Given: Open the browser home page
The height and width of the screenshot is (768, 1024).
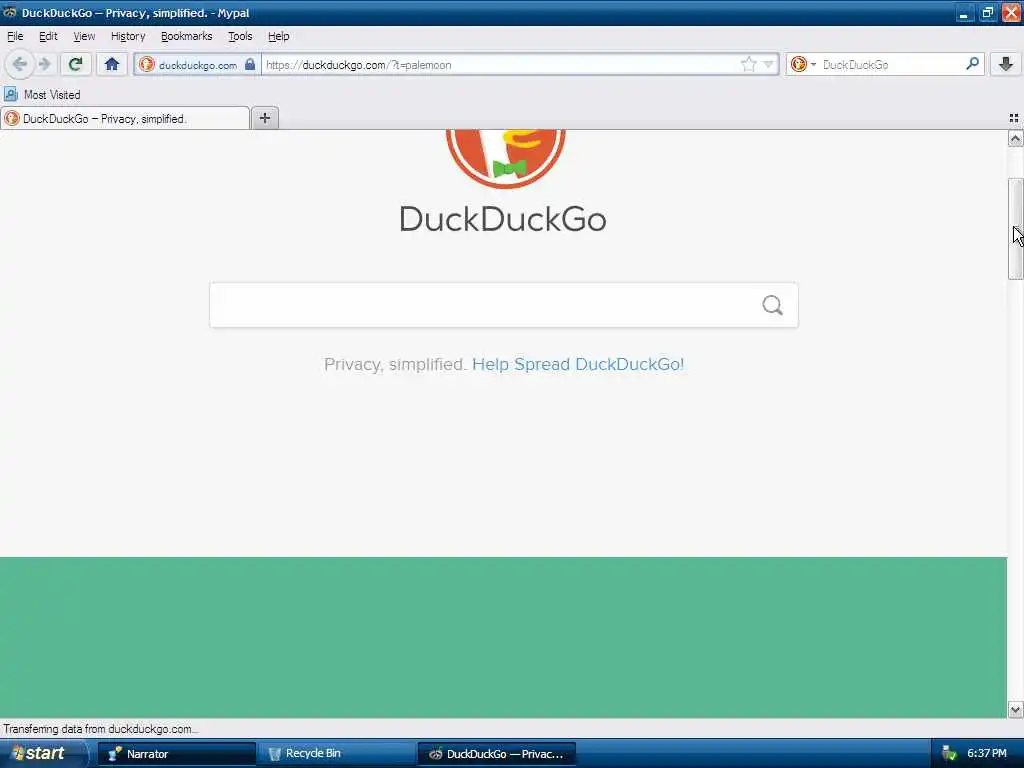Looking at the screenshot, I should (x=112, y=64).
